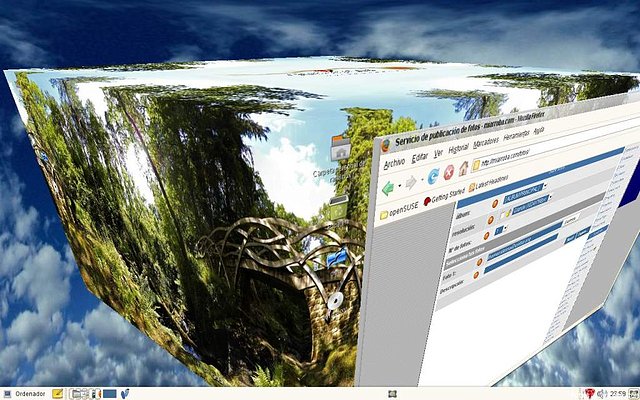Click the blue V launcher in the panel

[124, 394]
